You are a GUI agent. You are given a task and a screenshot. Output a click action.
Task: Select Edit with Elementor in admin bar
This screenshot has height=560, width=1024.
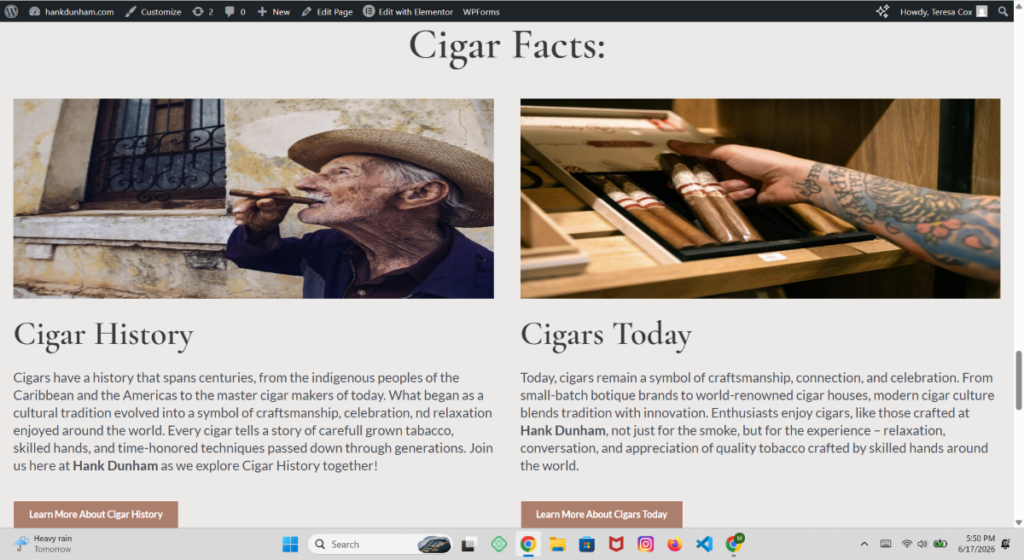[408, 11]
